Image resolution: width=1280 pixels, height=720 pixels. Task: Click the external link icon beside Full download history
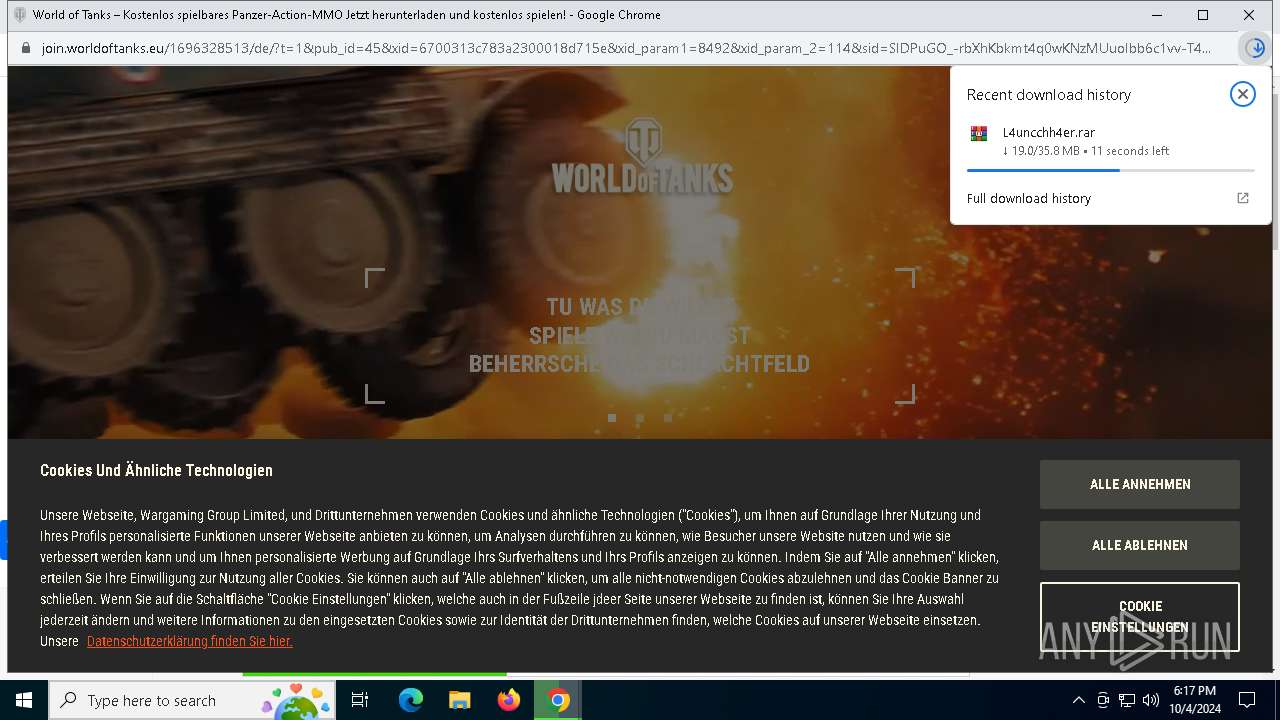[x=1243, y=198]
